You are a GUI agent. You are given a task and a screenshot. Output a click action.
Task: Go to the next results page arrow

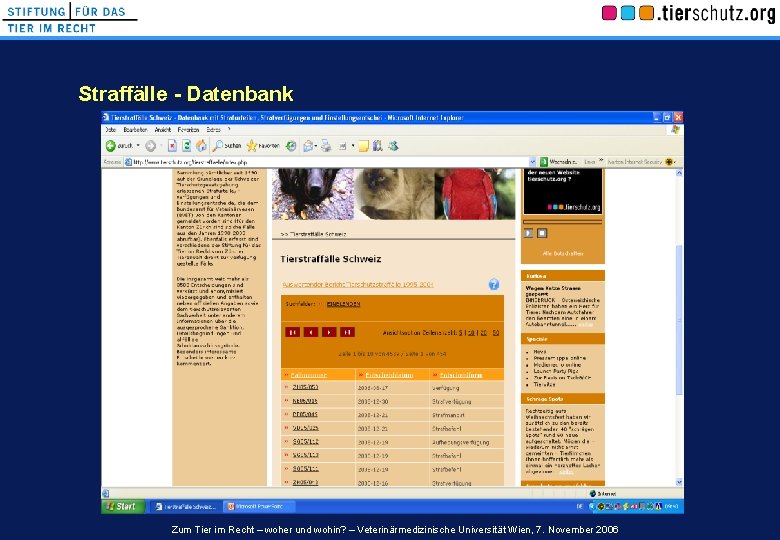coord(329,332)
